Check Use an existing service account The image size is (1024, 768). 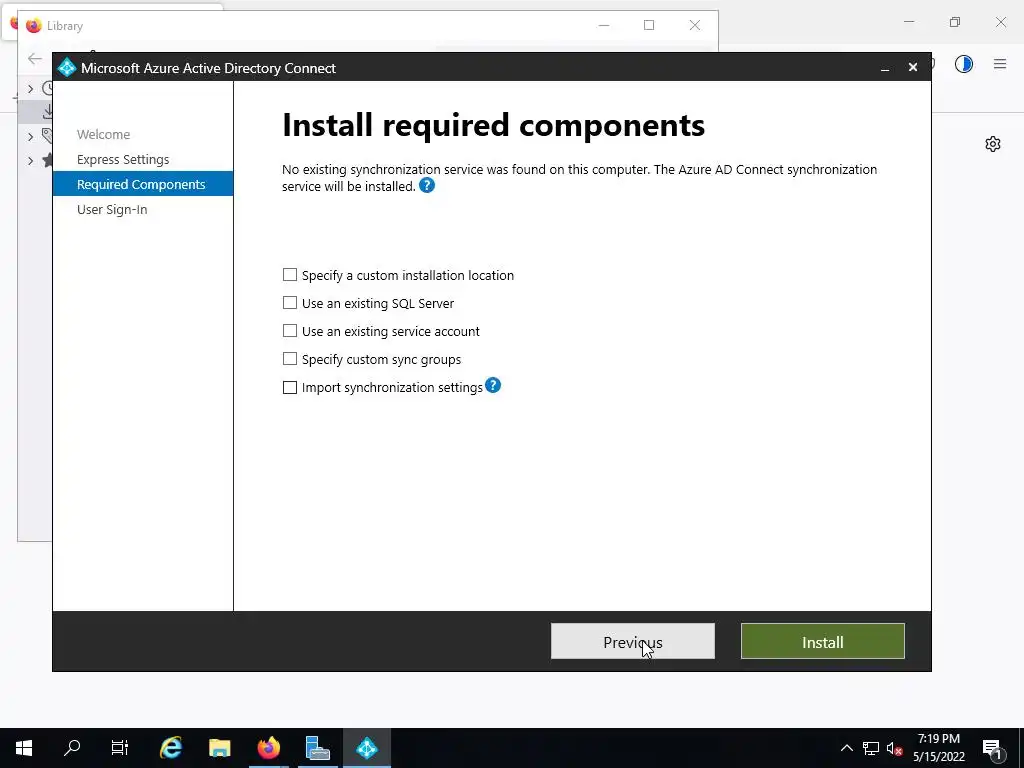[x=289, y=331]
